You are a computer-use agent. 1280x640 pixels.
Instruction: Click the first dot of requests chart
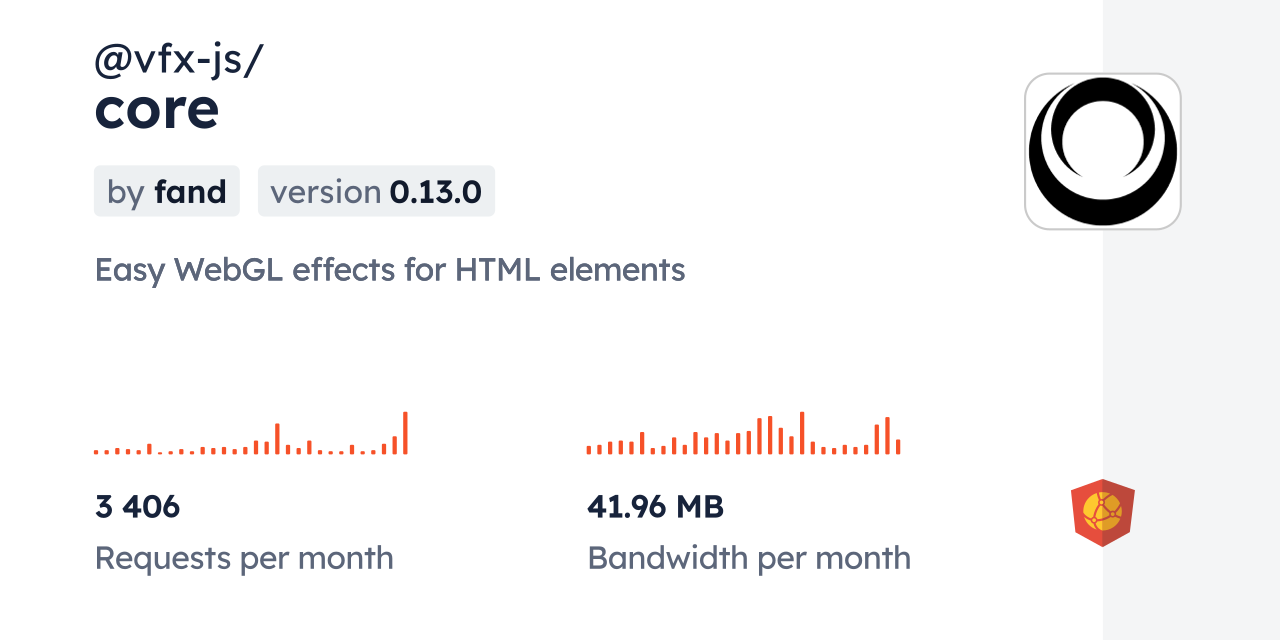[96, 452]
